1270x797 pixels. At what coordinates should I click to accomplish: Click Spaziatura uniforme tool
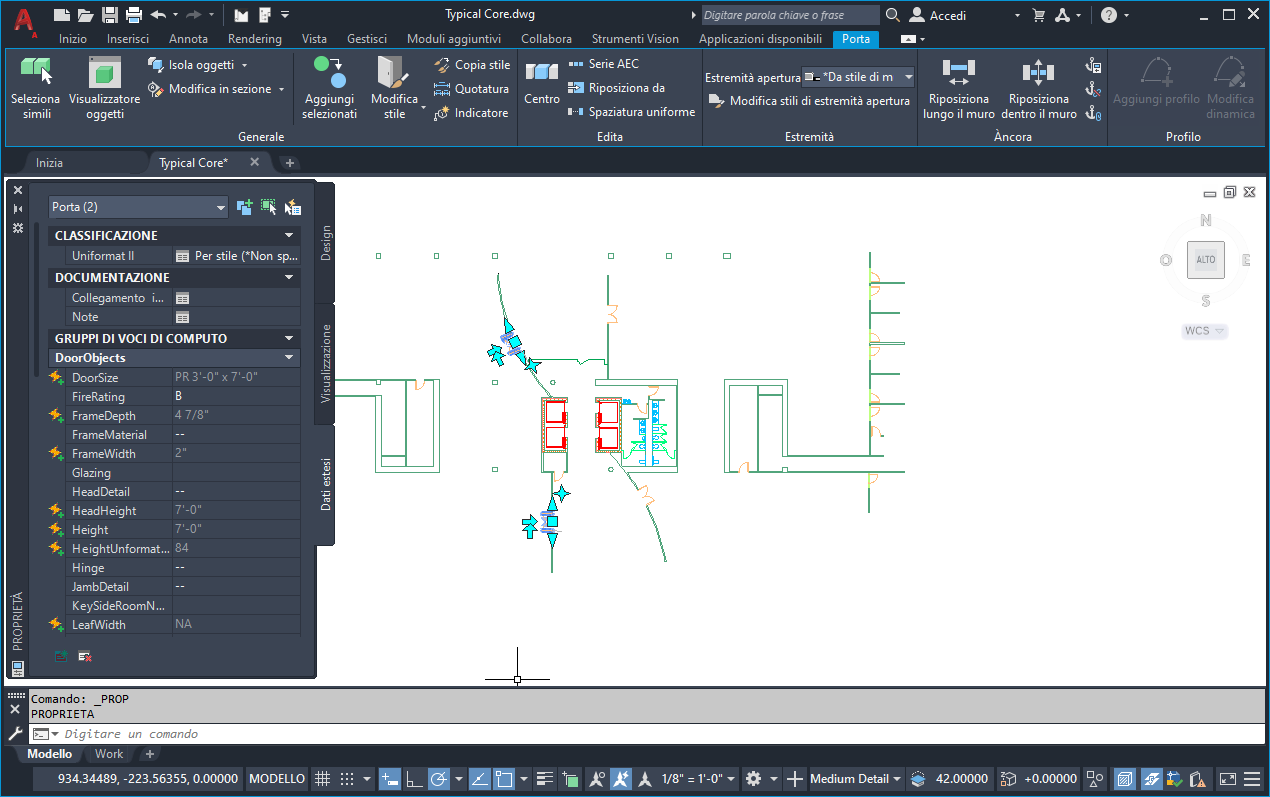[631, 112]
